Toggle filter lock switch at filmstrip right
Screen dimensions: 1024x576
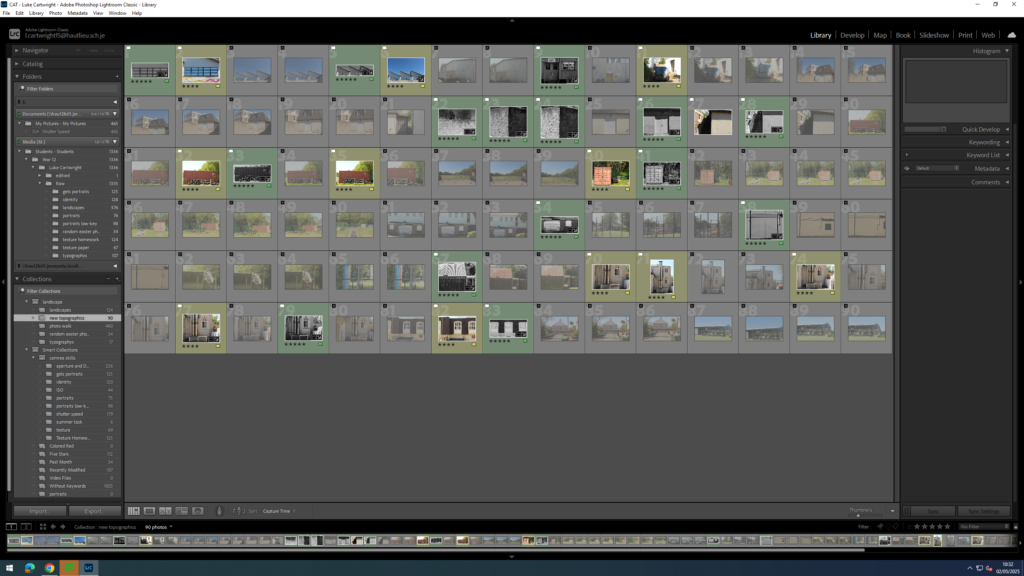(1016, 526)
